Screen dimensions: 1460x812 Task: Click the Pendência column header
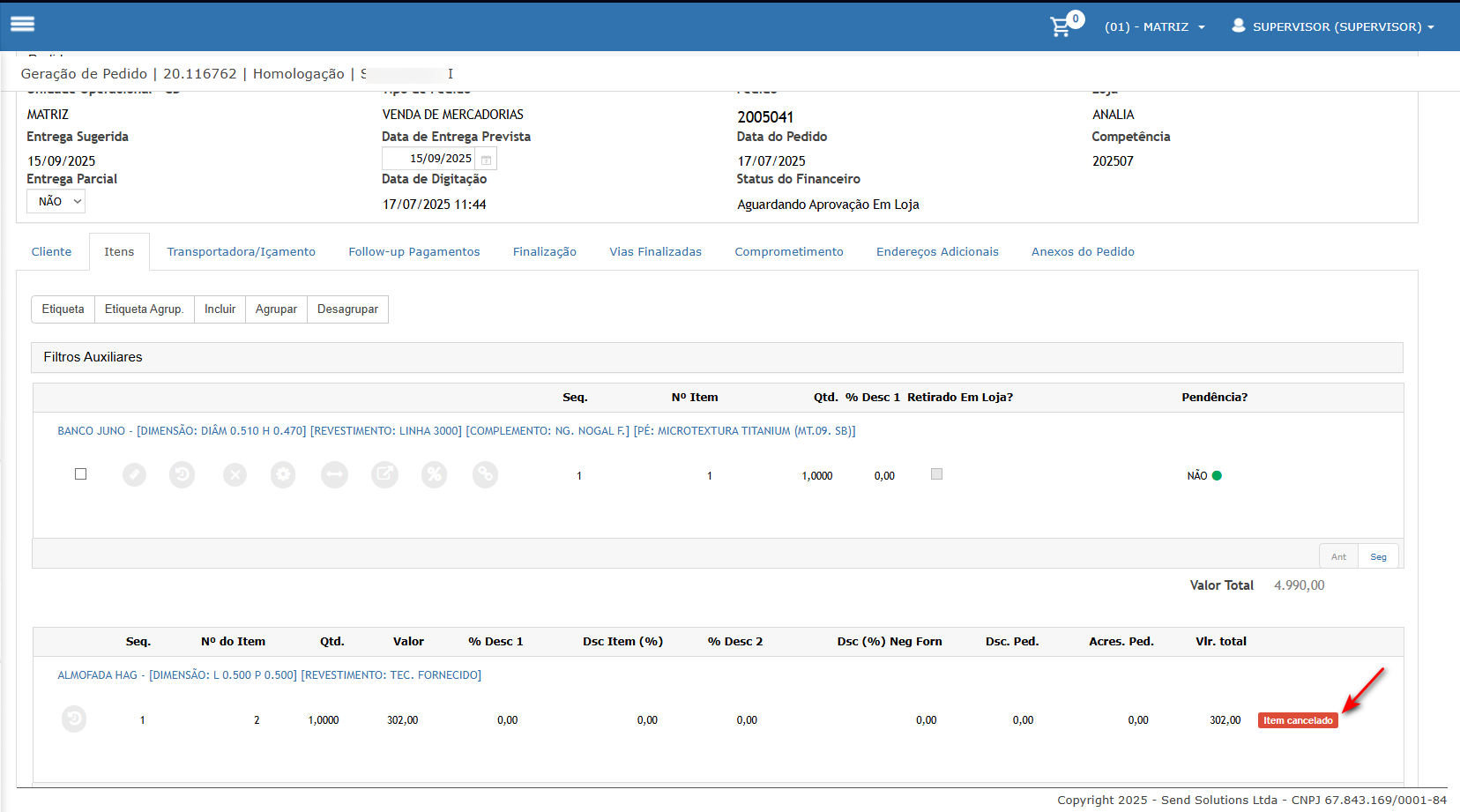tap(1215, 398)
